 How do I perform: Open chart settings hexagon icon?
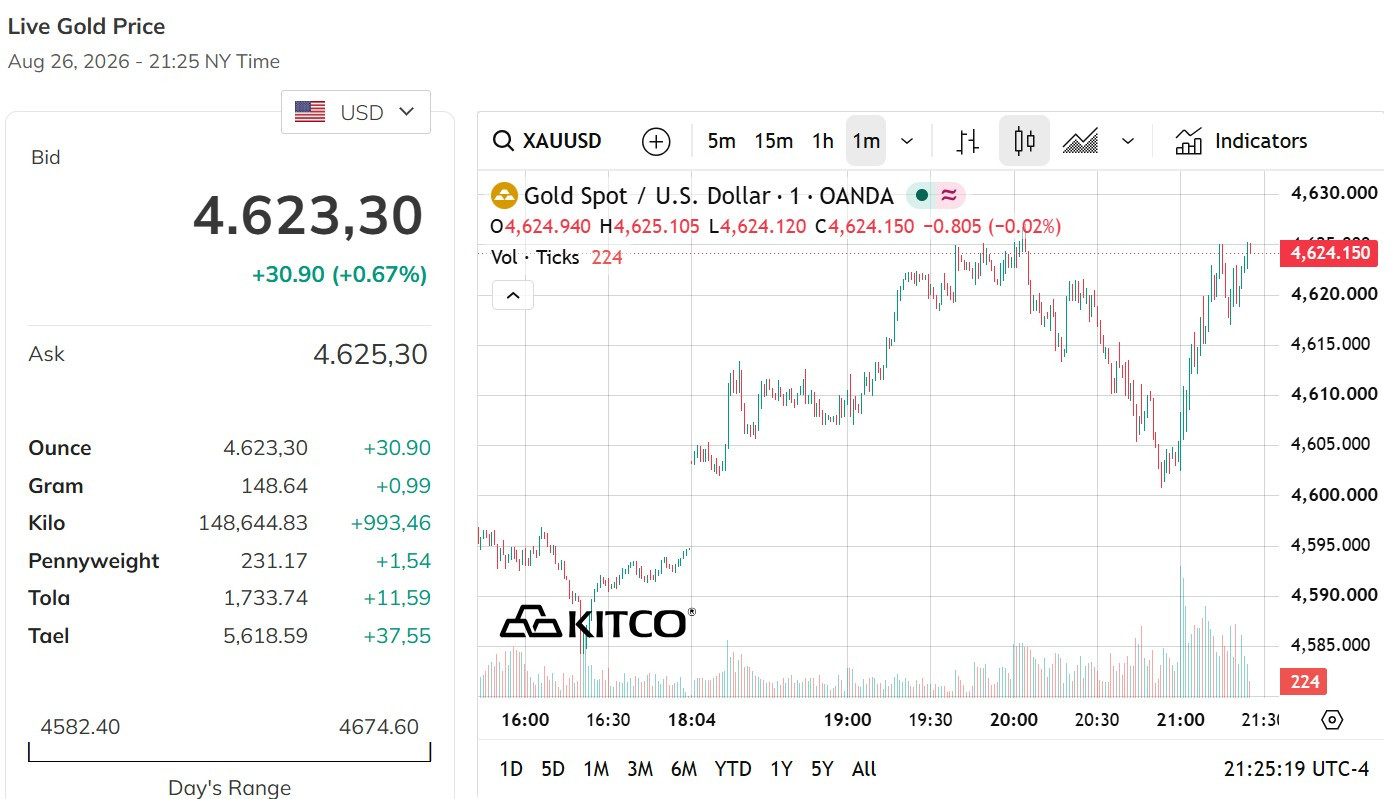[x=1331, y=720]
